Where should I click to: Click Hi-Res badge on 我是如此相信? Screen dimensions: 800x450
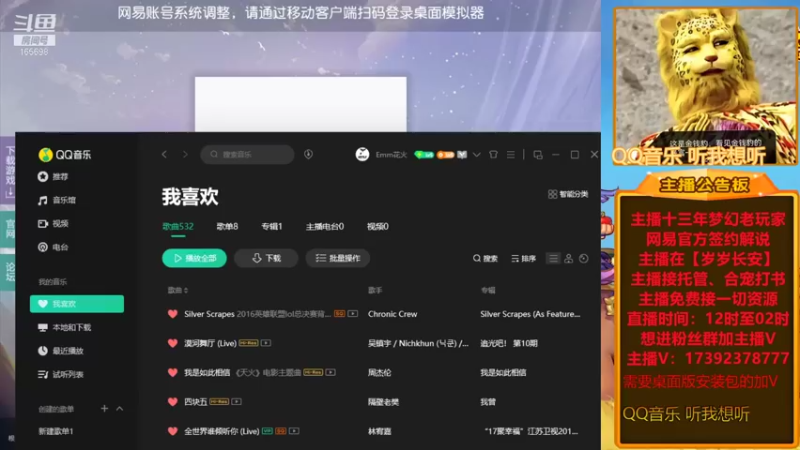point(313,372)
